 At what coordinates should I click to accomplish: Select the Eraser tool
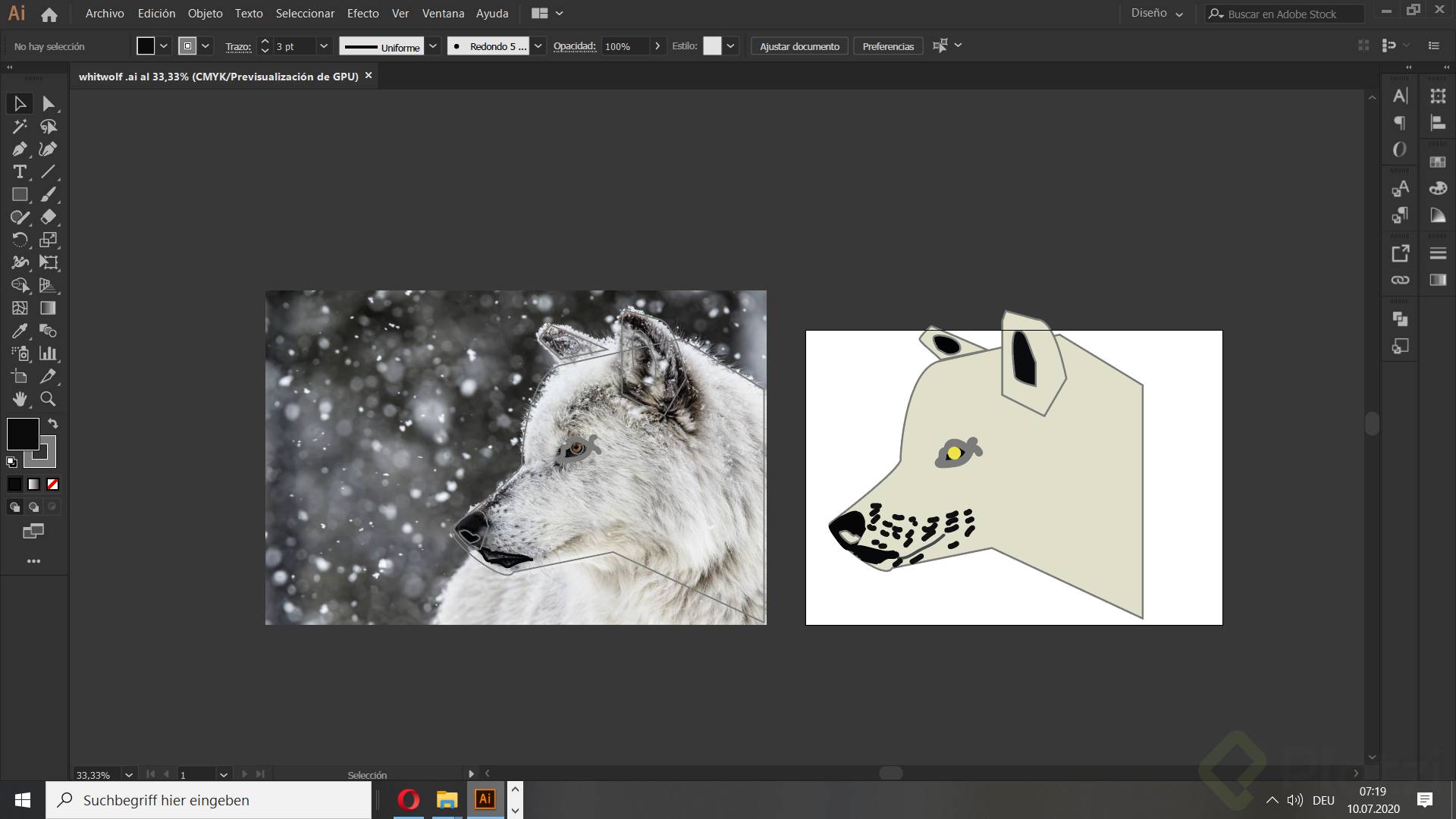pyautogui.click(x=49, y=217)
